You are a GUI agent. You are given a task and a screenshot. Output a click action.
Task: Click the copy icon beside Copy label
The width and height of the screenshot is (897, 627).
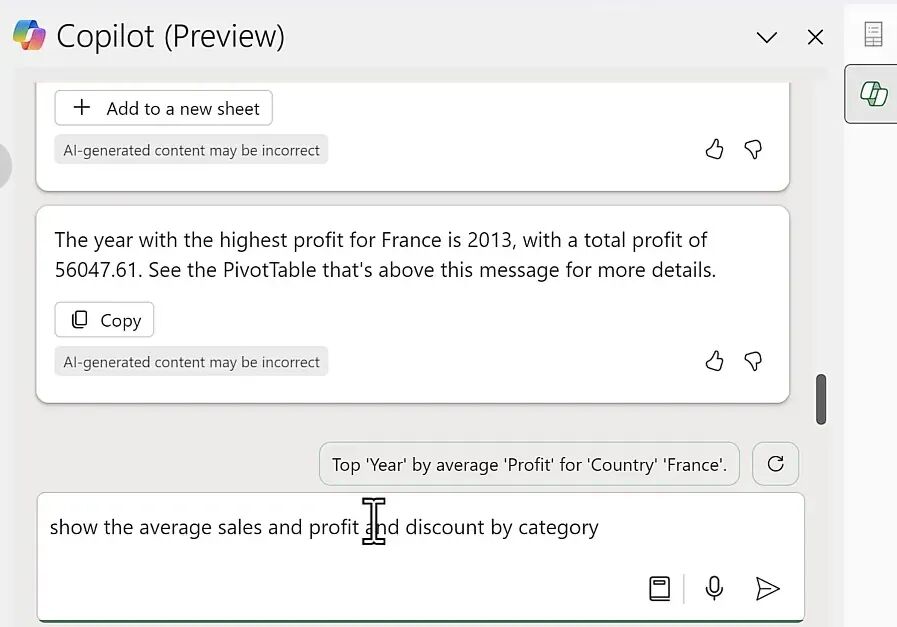80,319
